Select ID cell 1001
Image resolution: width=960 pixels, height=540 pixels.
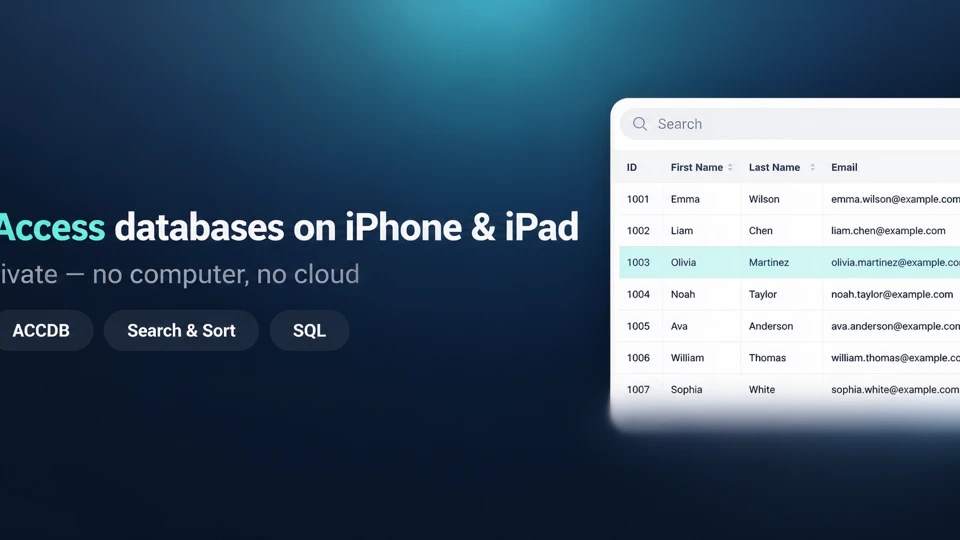click(638, 199)
